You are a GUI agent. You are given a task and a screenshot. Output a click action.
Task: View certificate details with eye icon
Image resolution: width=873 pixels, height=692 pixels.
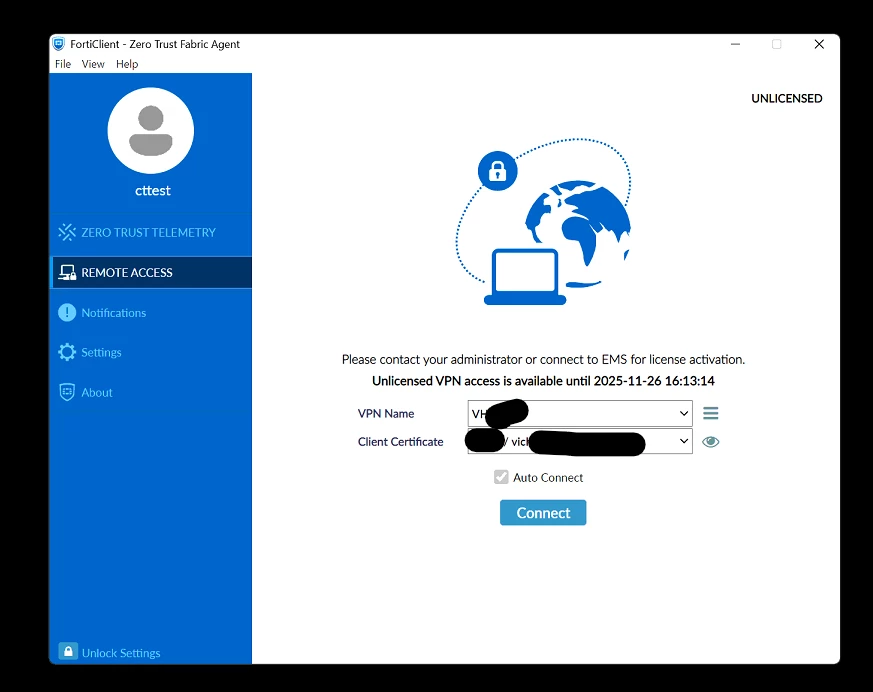[x=710, y=442]
